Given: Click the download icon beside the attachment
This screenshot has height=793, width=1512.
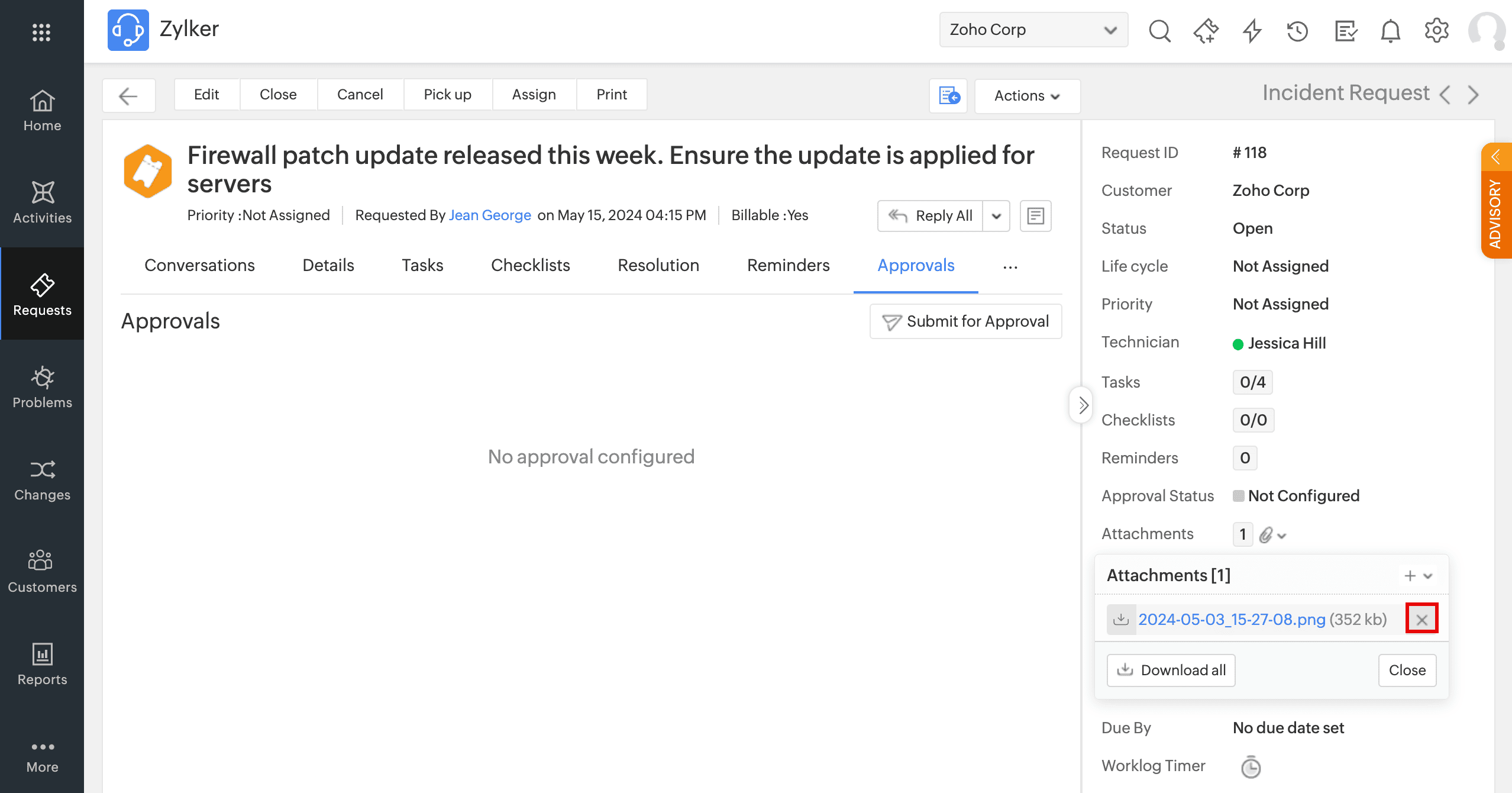Looking at the screenshot, I should [x=1121, y=620].
